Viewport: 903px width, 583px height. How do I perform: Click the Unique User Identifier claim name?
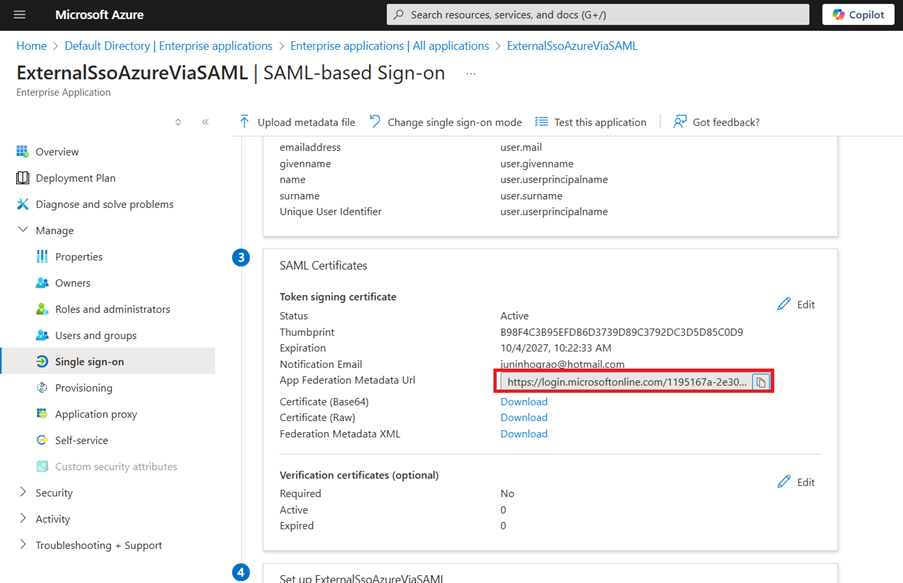click(x=331, y=211)
